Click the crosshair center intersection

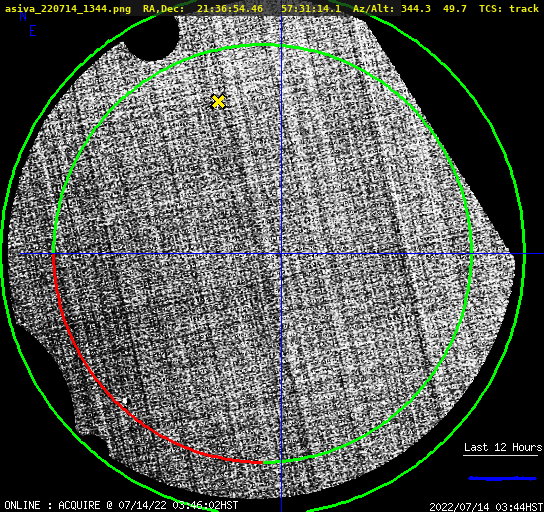[x=281, y=254]
